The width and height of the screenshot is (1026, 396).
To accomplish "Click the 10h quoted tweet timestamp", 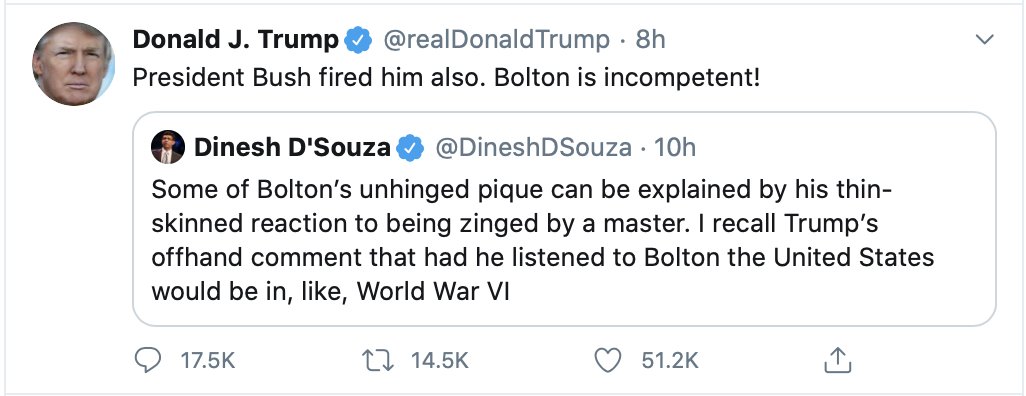I will 675,148.
